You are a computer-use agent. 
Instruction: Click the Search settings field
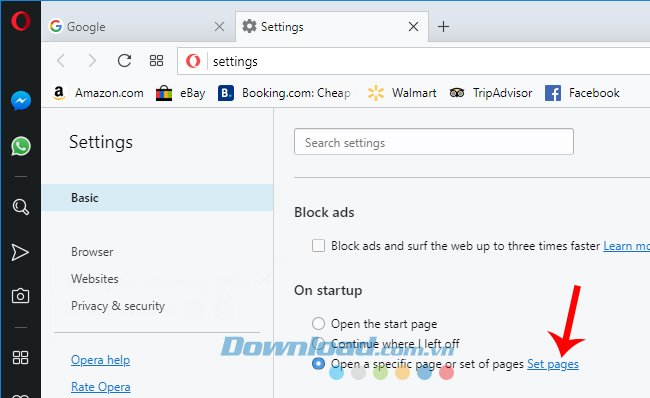(434, 142)
